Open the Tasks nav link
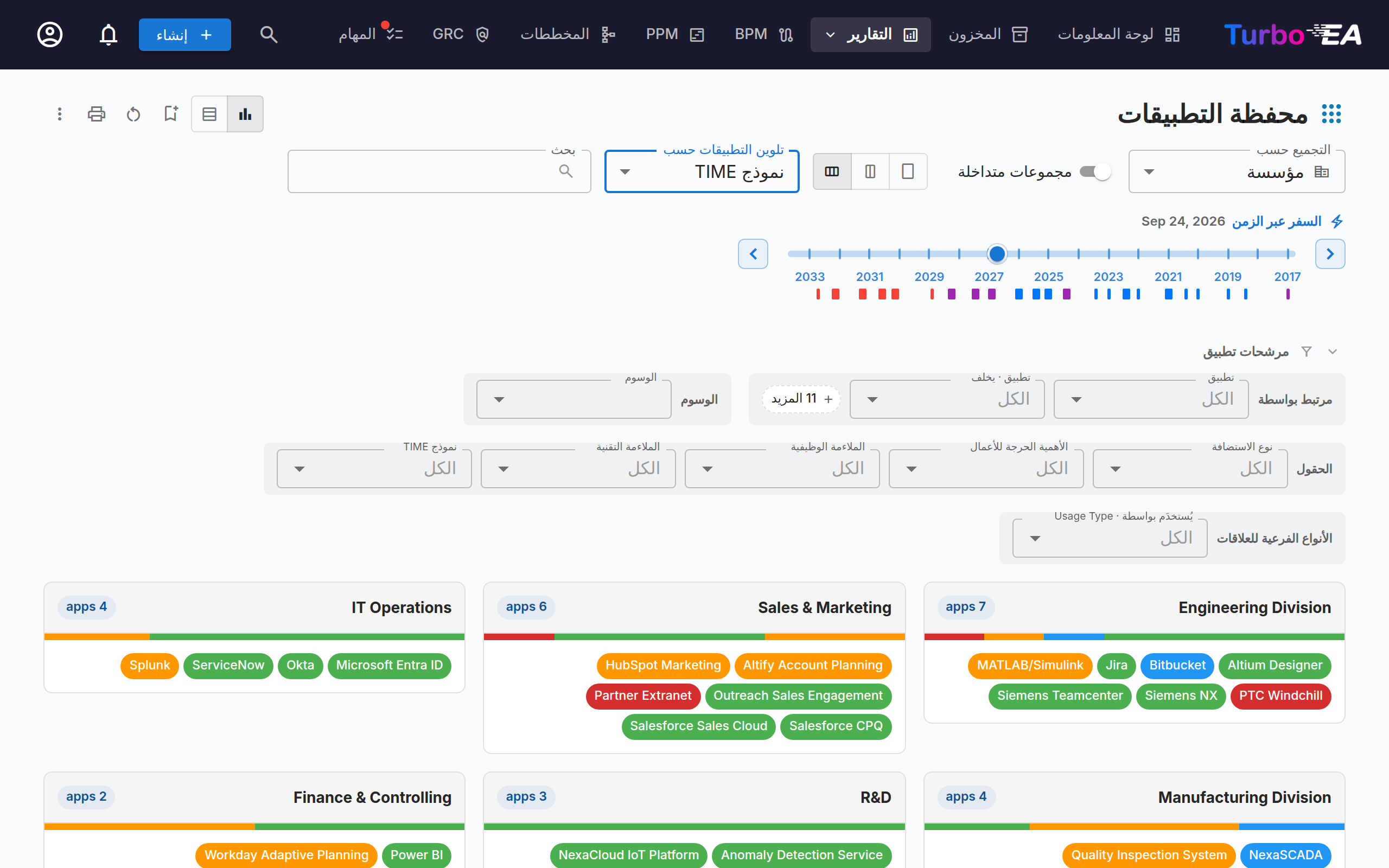 [x=370, y=34]
